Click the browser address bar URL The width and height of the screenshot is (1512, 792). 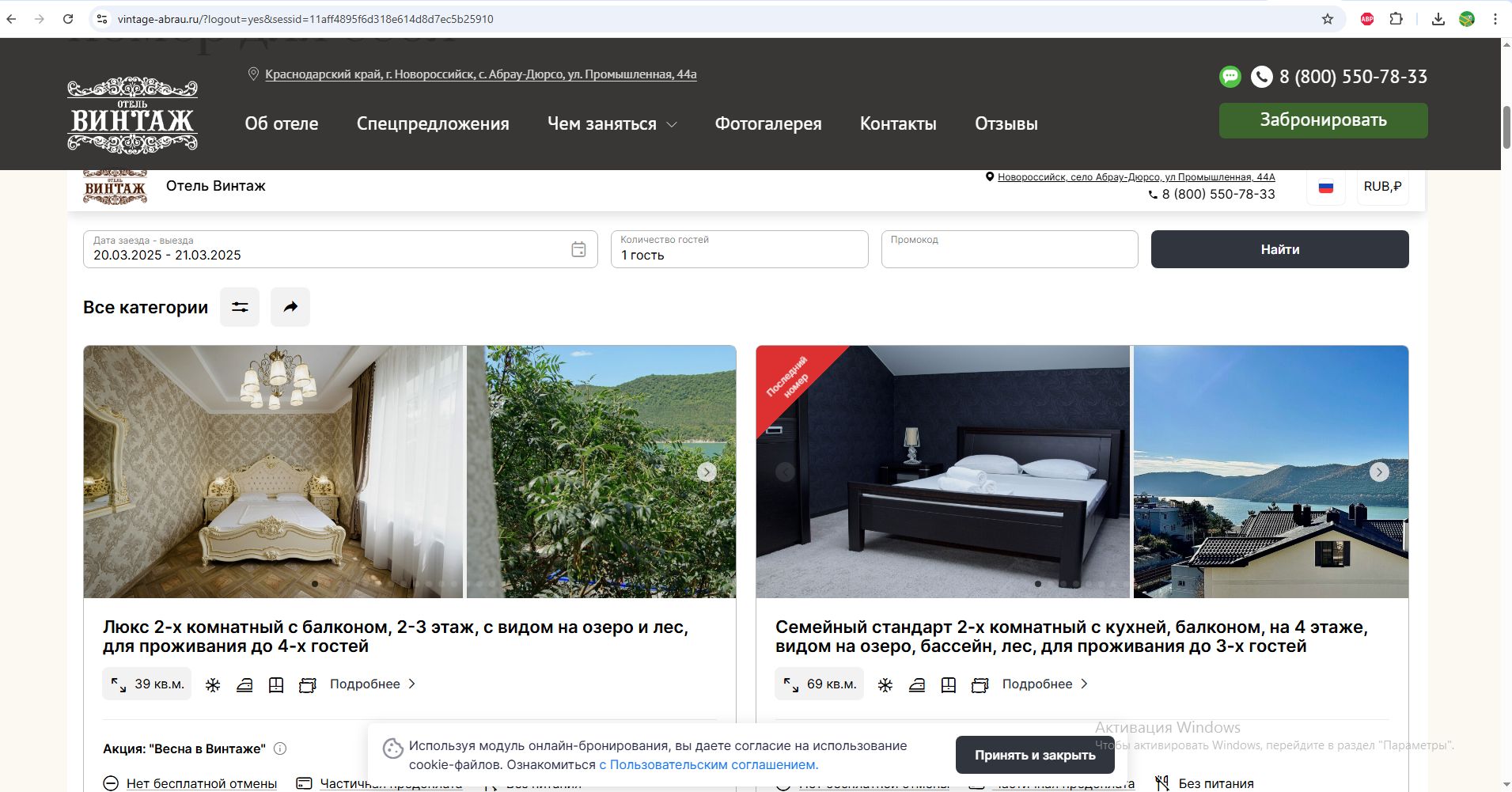click(x=305, y=19)
